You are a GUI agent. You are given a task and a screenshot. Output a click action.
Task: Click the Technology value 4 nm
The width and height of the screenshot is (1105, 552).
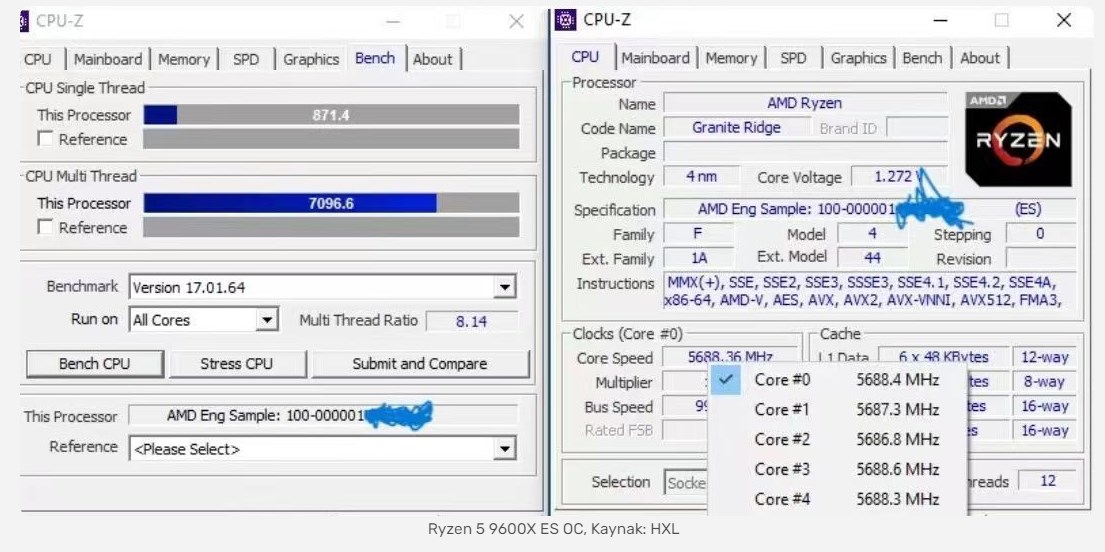[x=702, y=176]
